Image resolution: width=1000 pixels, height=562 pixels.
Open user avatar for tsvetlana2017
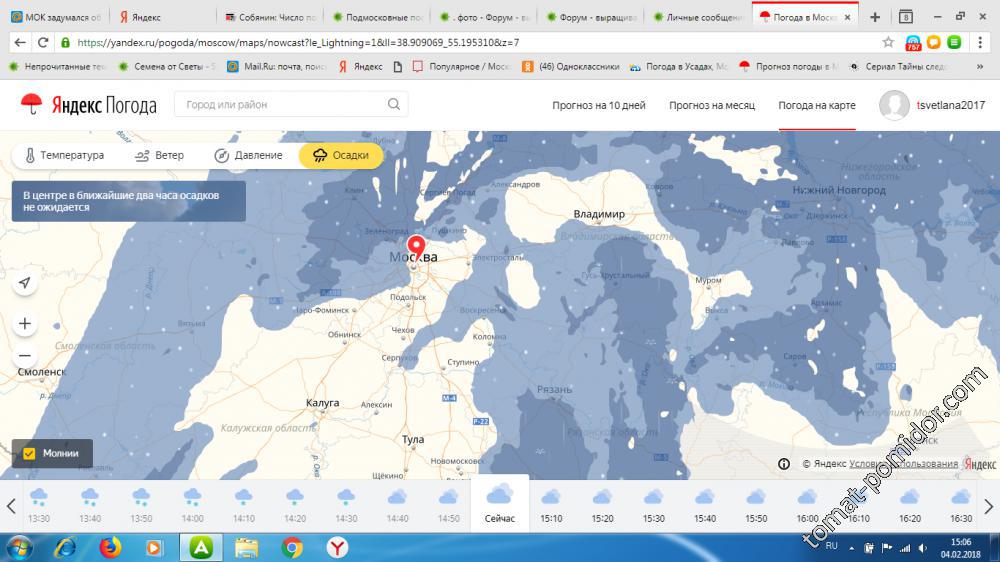pyautogui.click(x=893, y=105)
